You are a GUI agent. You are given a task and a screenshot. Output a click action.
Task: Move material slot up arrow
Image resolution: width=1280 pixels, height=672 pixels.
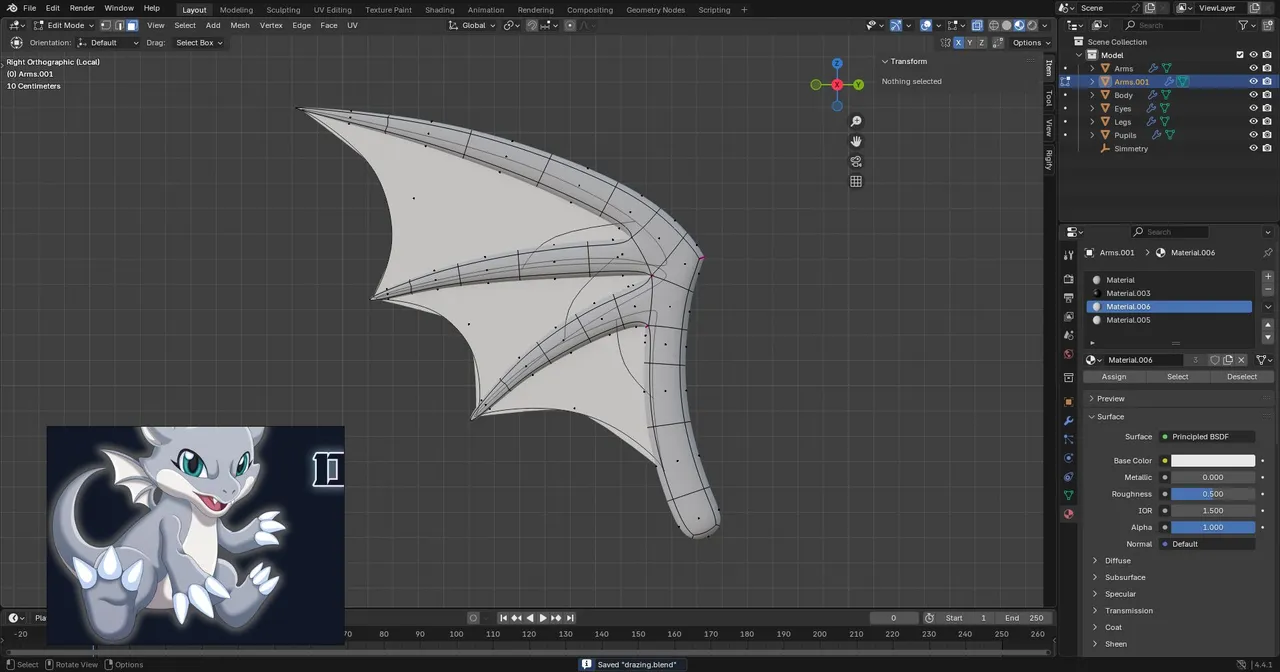[1268, 325]
